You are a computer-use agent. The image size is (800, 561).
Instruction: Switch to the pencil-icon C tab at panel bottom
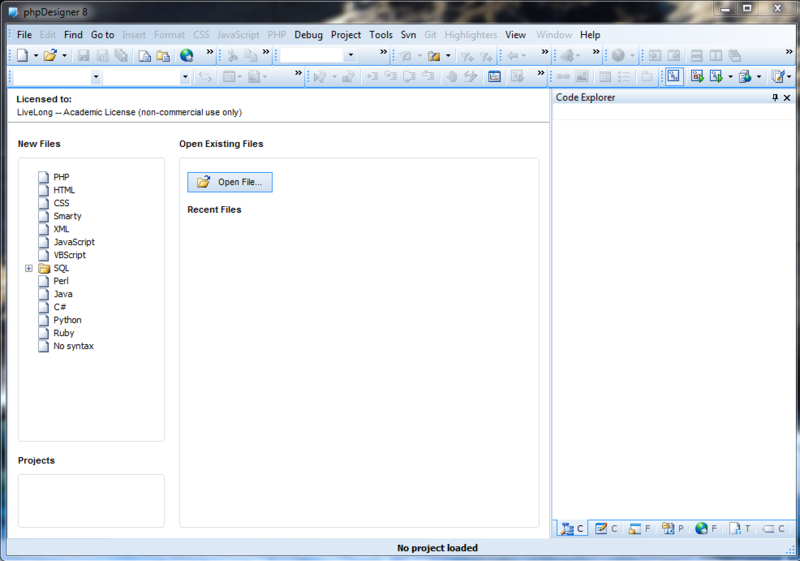pyautogui.click(x=606, y=529)
